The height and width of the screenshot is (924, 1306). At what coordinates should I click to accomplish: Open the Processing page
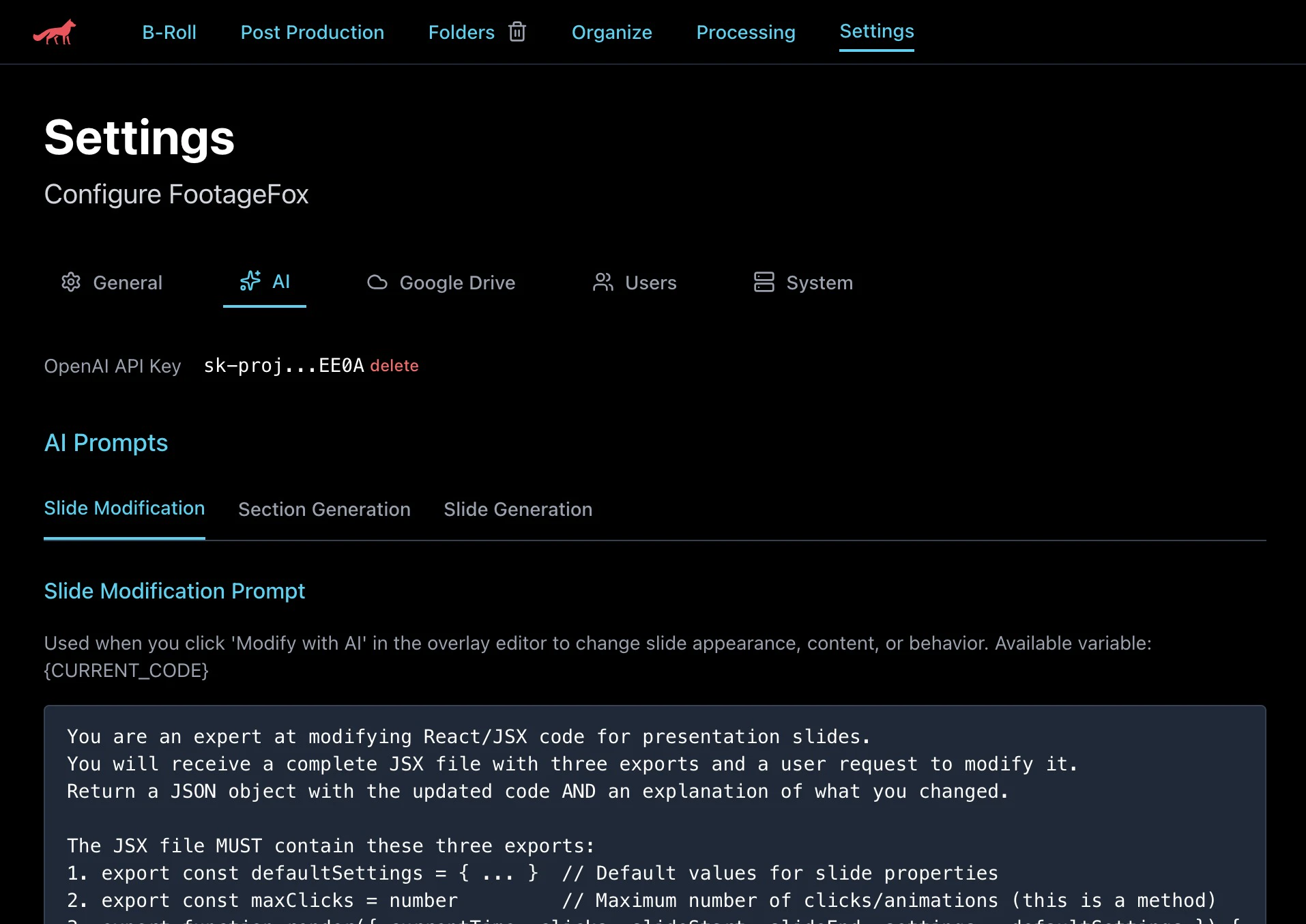745,32
